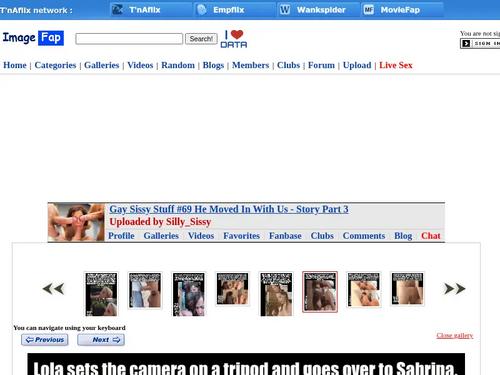
Task: Open uploader's Favorites link
Action: 241,236
